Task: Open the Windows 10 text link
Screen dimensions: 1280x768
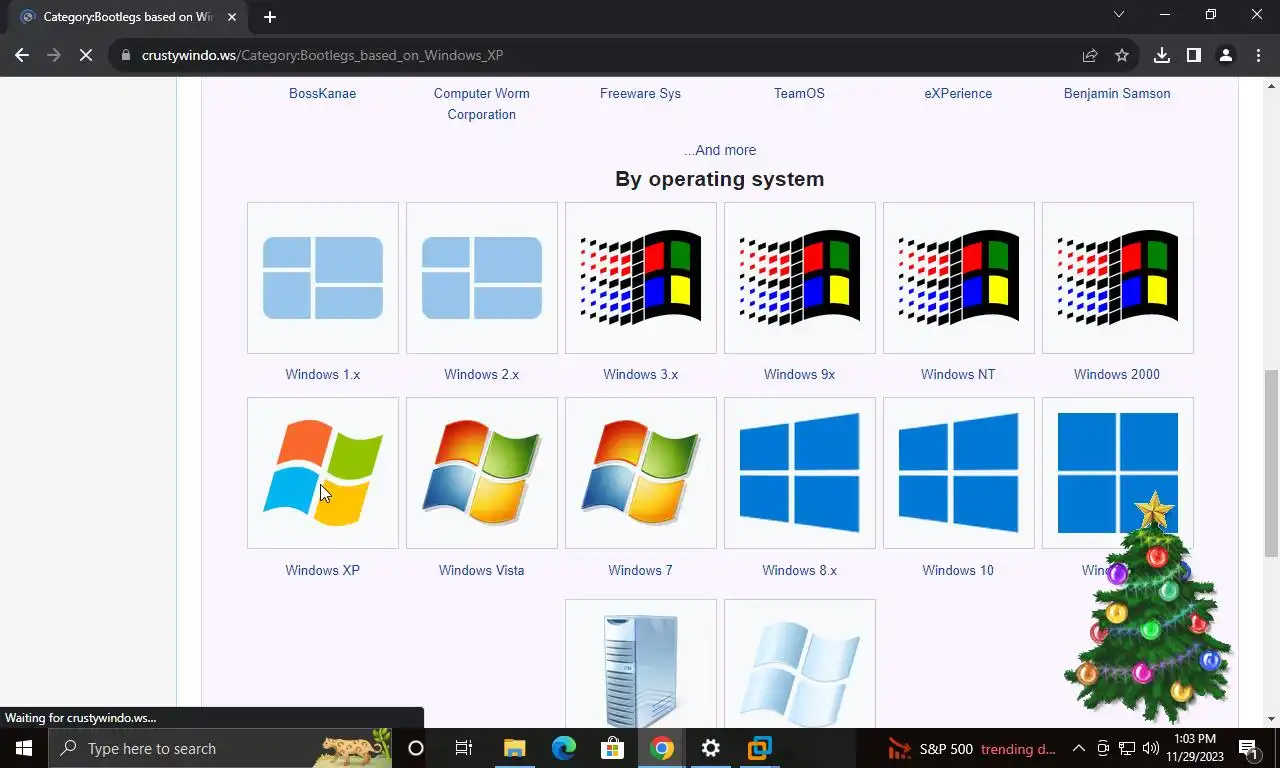Action: pyautogui.click(x=958, y=570)
